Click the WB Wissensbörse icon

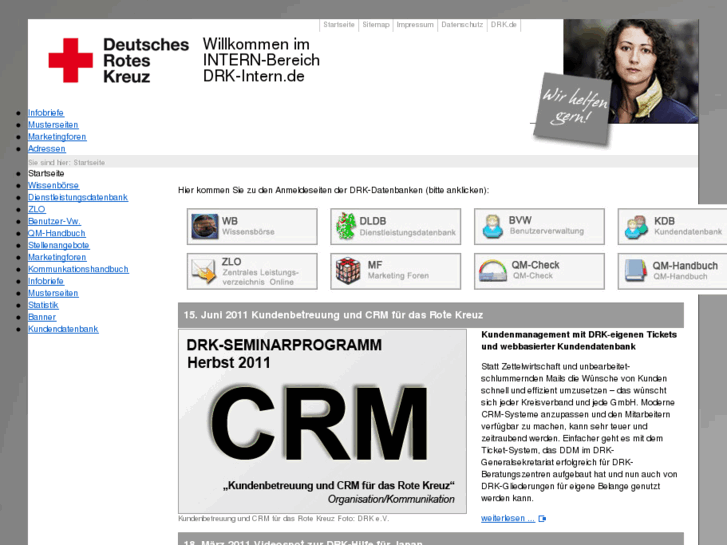(205, 226)
